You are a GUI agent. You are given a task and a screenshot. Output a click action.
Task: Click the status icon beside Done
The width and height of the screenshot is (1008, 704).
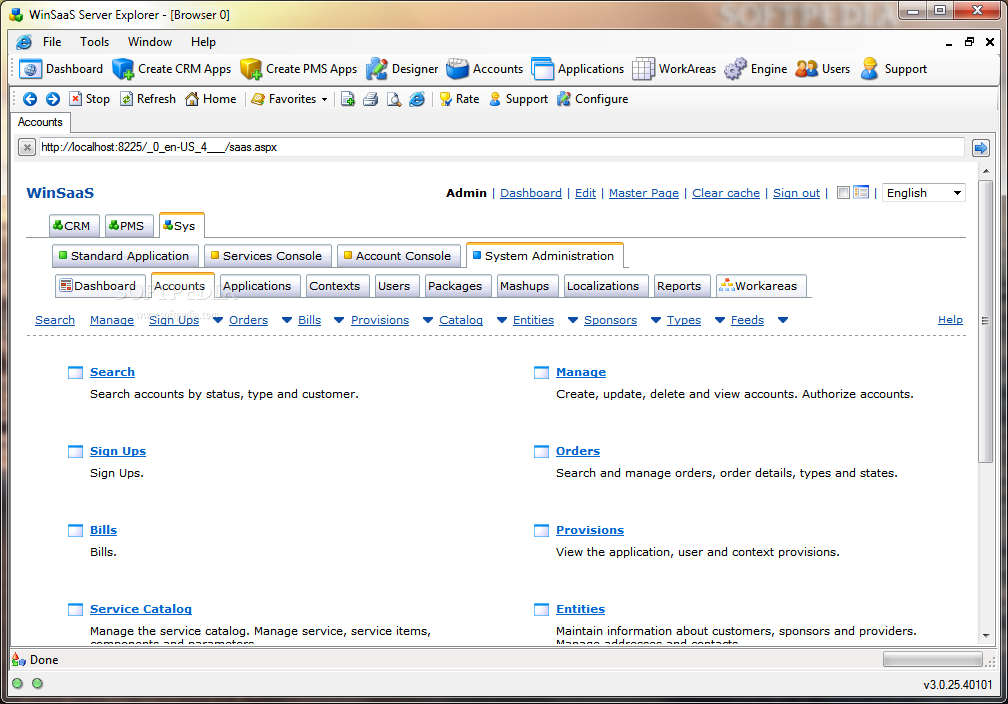click(x=19, y=660)
